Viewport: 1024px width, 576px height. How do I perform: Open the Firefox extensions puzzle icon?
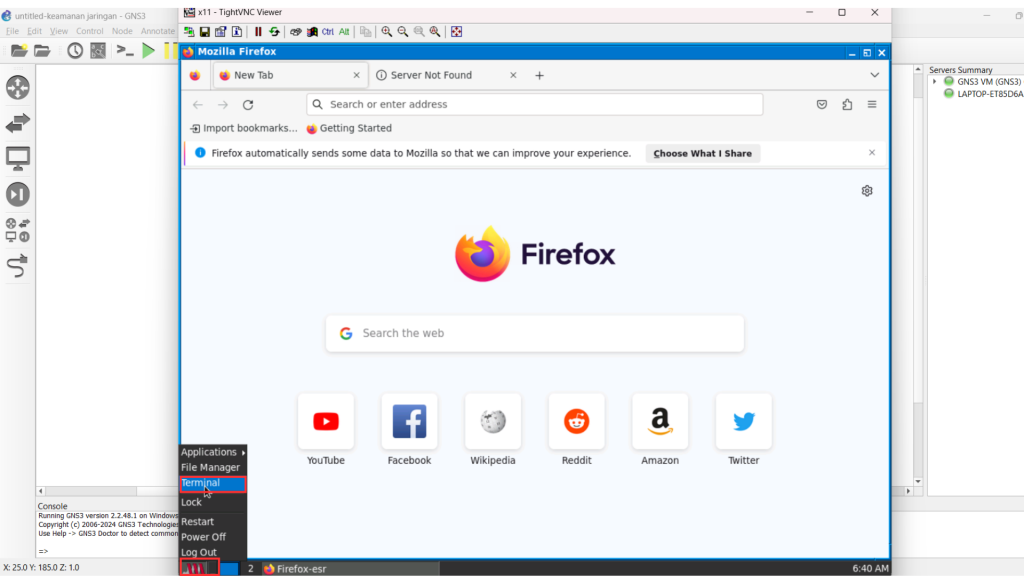[847, 105]
